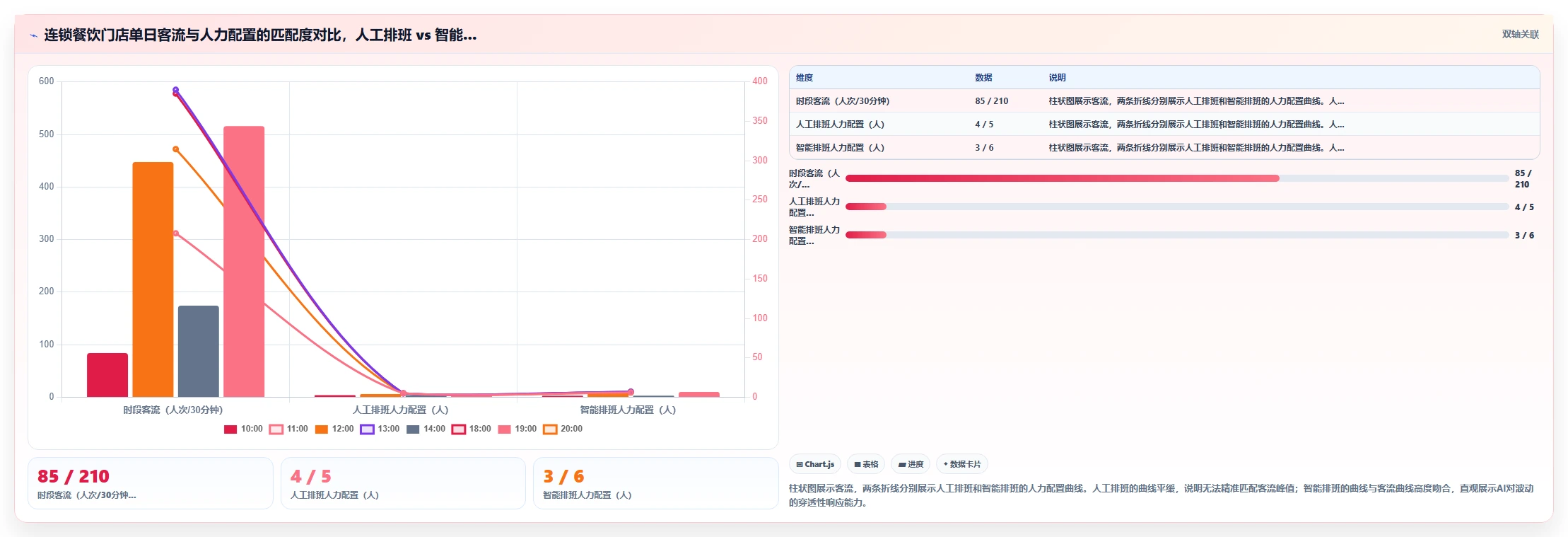This screenshot has width=1568, height=537.
Task: Click the left axis value 600
Action: 47,81
